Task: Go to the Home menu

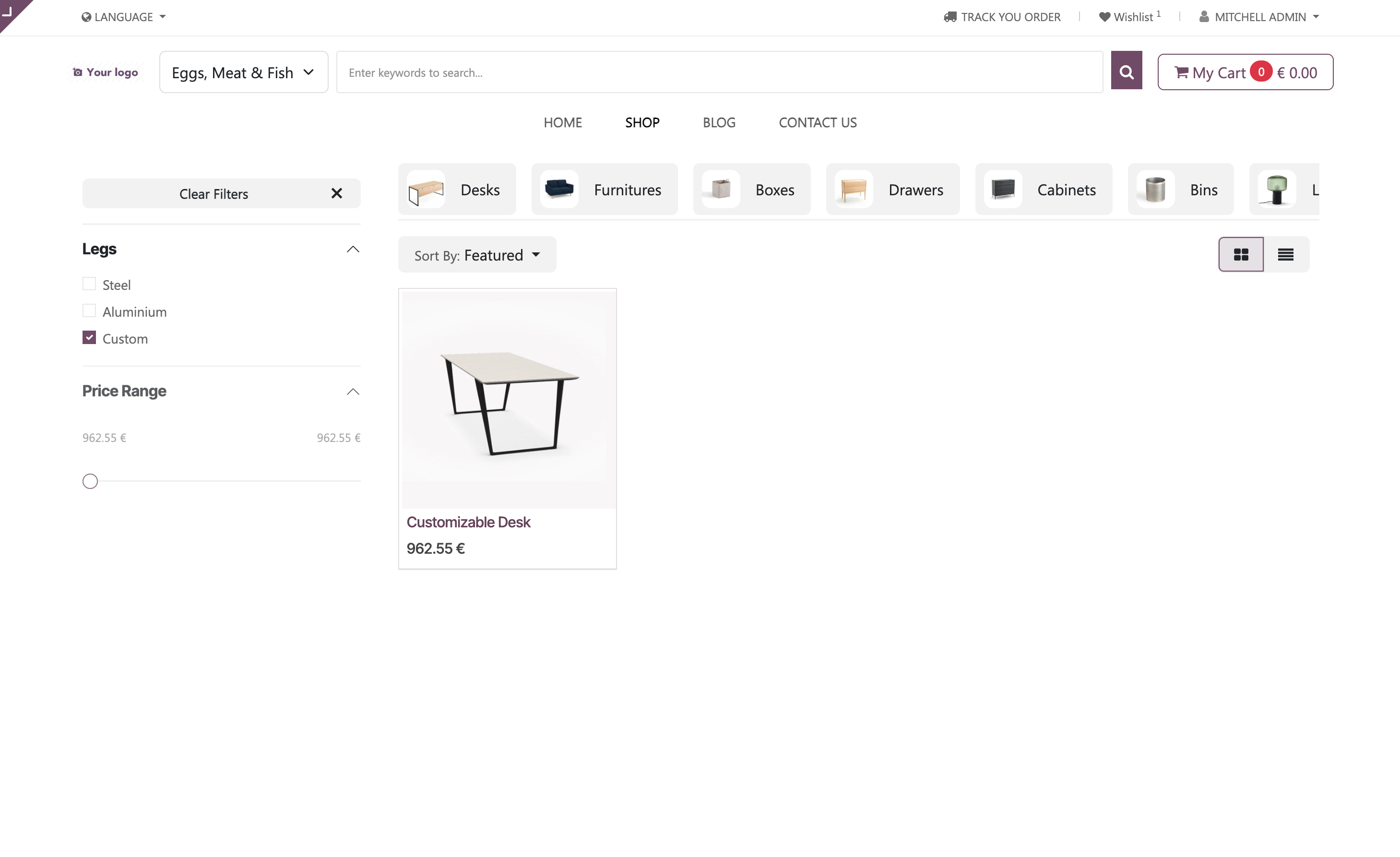Action: coord(562,122)
